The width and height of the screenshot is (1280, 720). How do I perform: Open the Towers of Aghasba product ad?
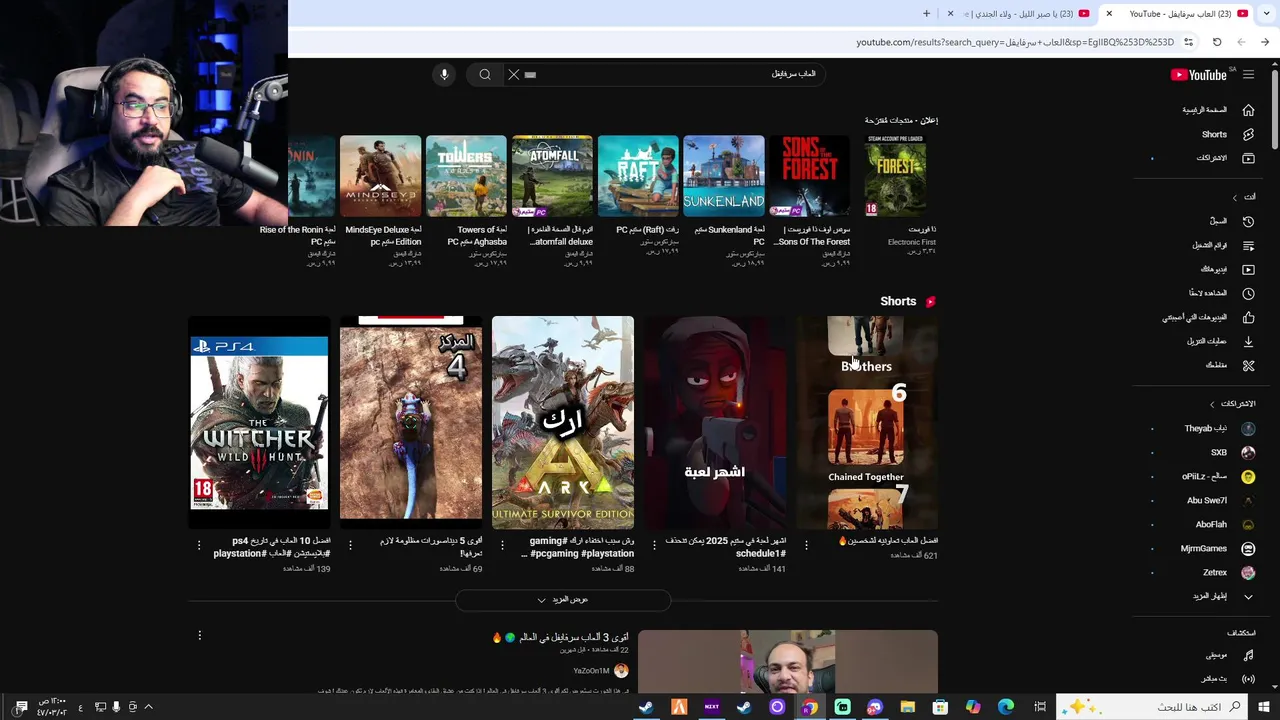466,176
